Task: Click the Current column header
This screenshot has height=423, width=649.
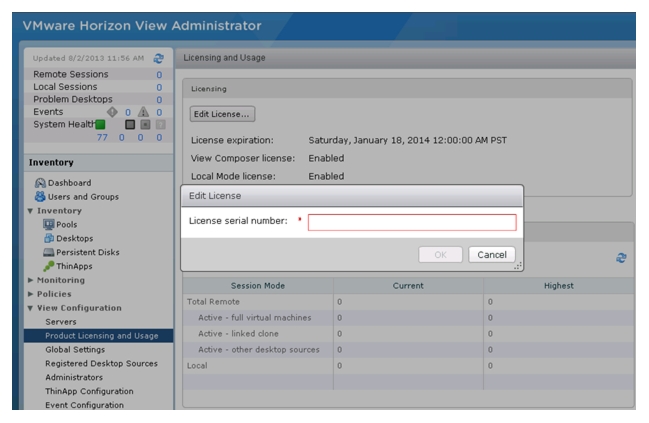Action: [x=408, y=286]
